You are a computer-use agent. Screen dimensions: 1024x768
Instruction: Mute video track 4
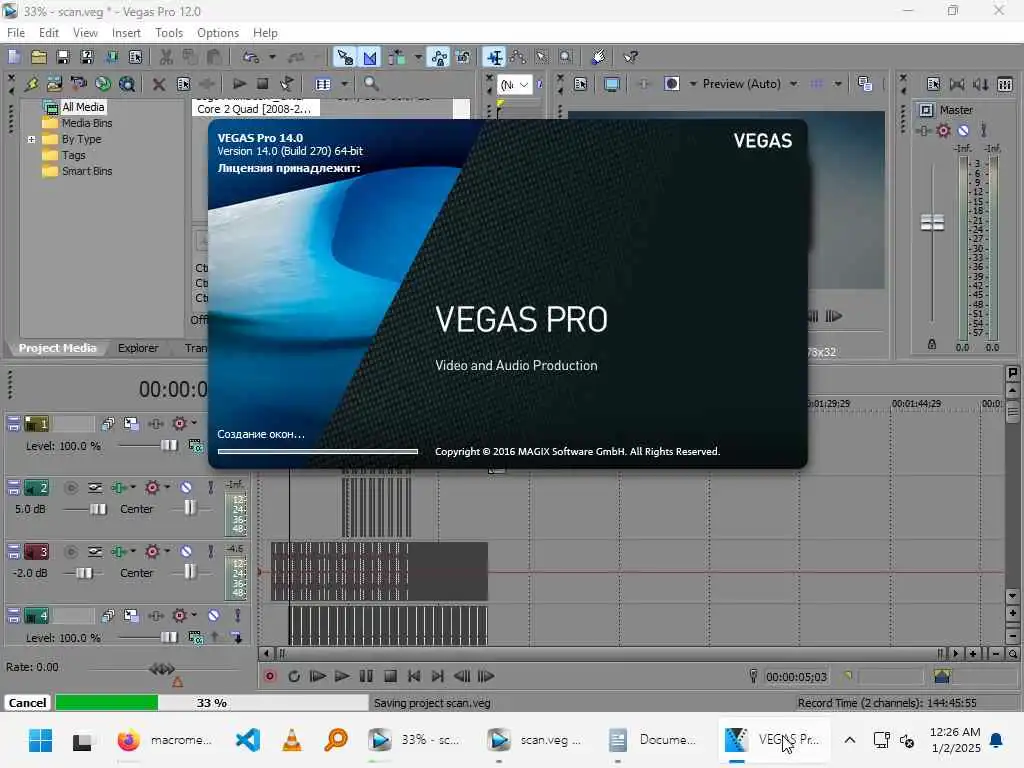pyautogui.click(x=214, y=616)
